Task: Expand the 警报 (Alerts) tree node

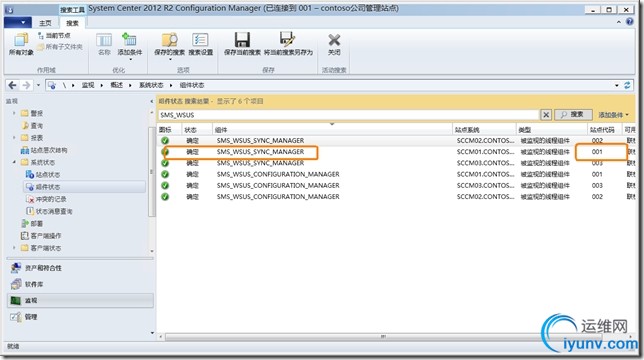Action: click(14, 113)
